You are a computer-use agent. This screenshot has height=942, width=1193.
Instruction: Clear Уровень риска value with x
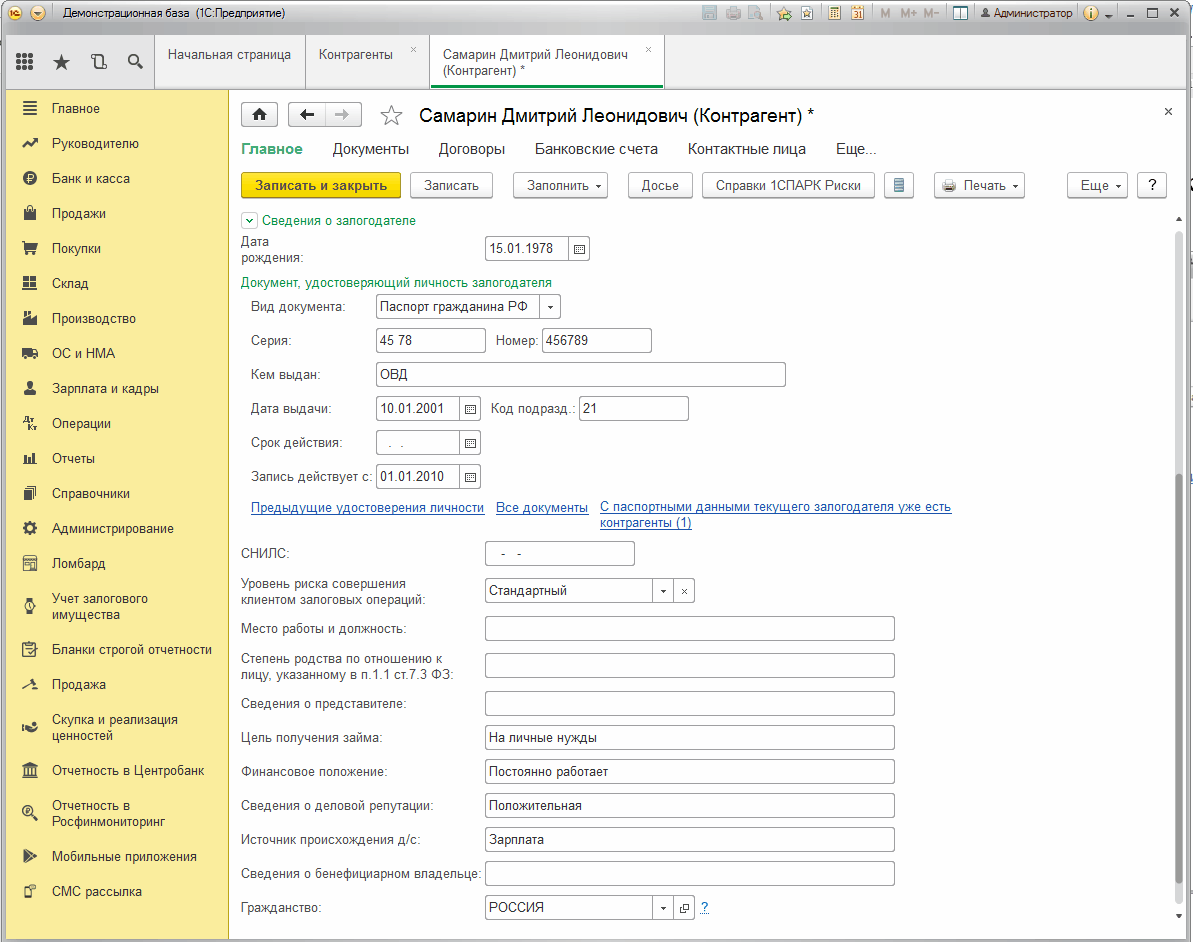point(684,591)
